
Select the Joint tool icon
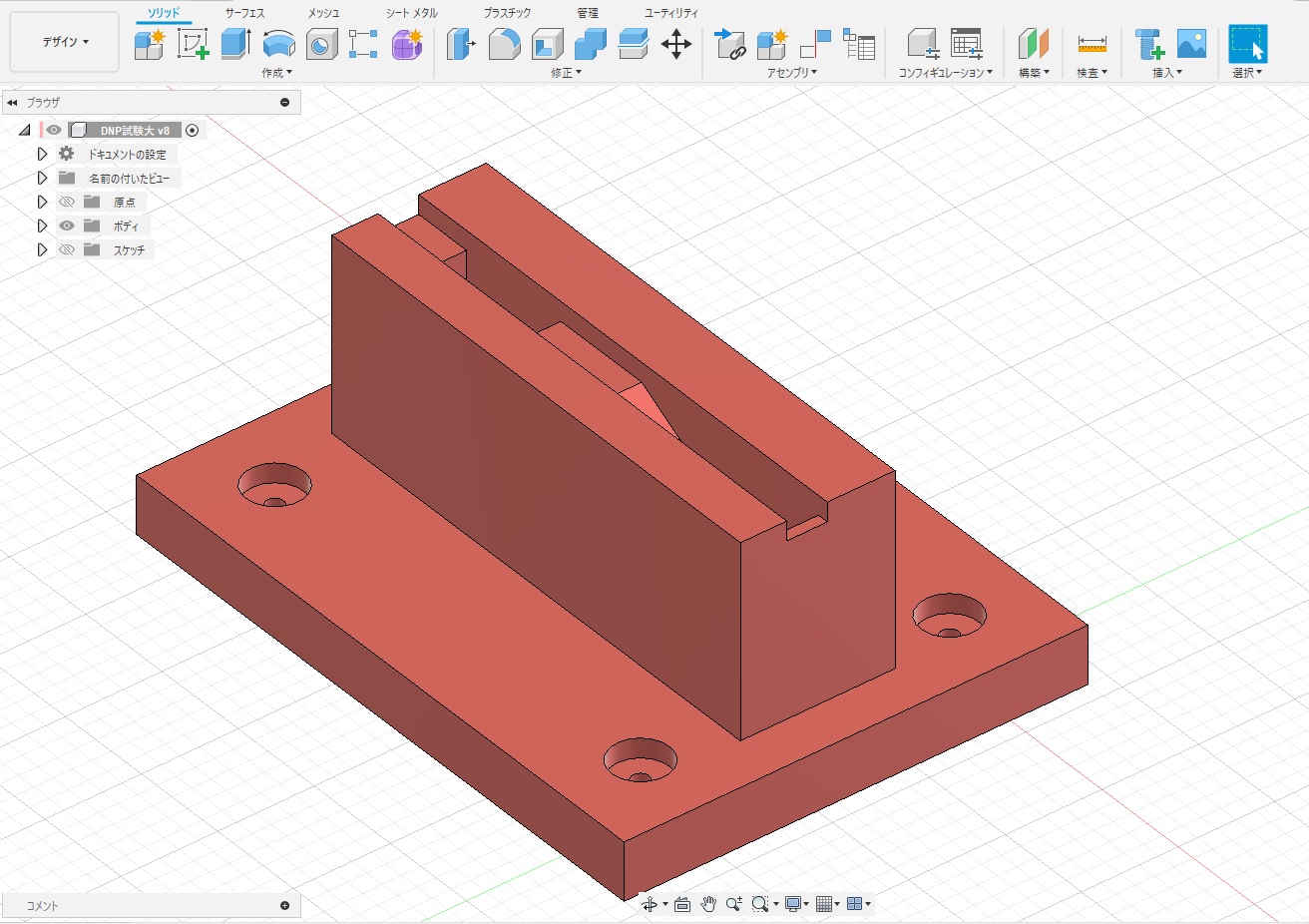(x=815, y=44)
